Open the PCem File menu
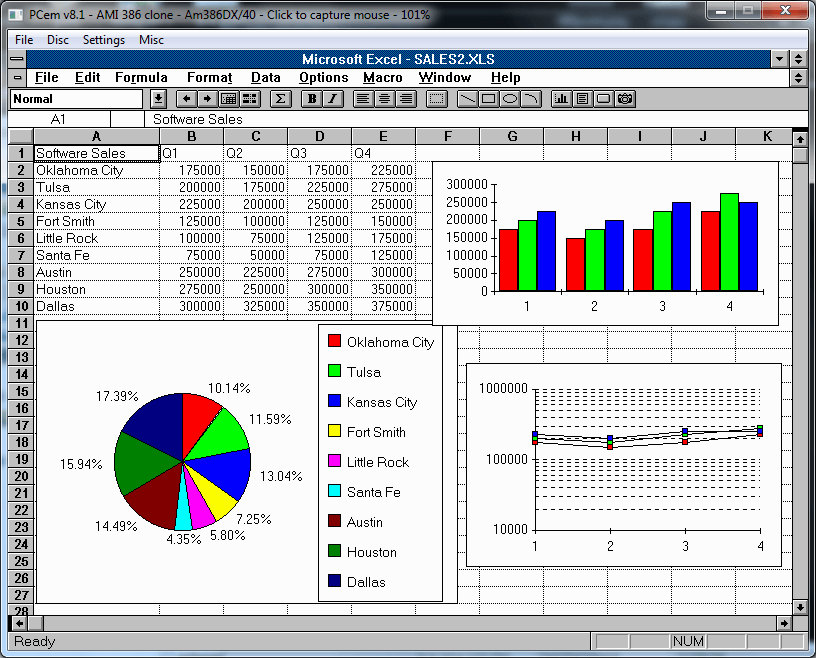Screen dimensions: 816x658 (24, 40)
